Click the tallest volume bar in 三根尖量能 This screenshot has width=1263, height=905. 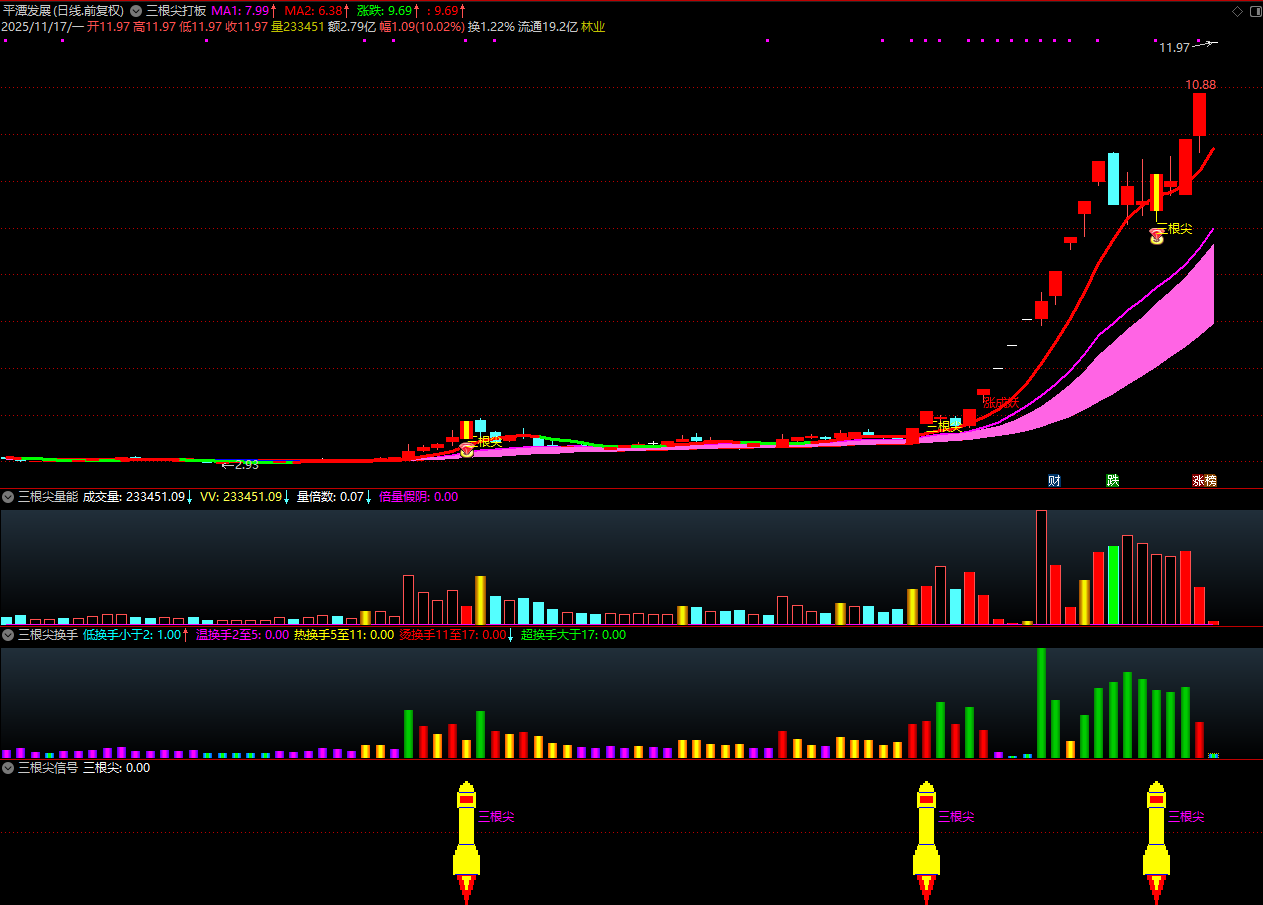click(x=1041, y=566)
